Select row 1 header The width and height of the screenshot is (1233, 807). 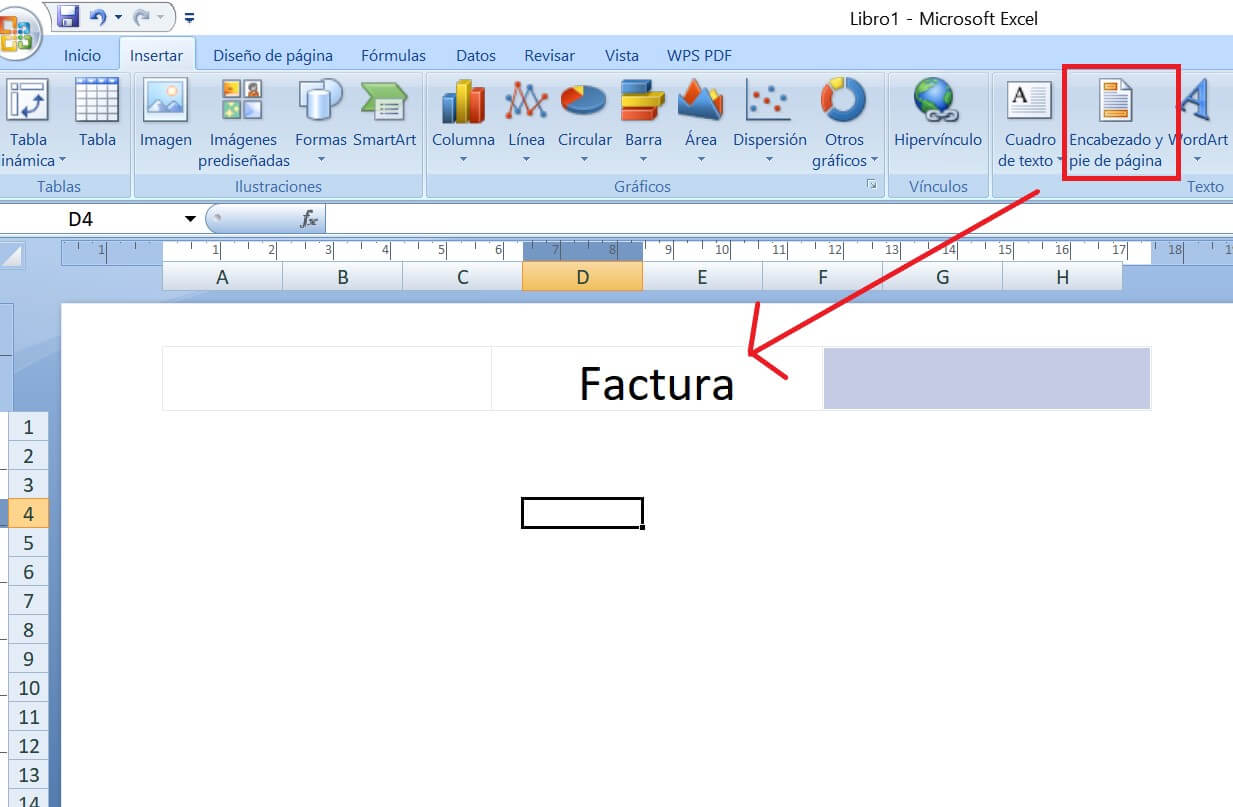pos(28,427)
